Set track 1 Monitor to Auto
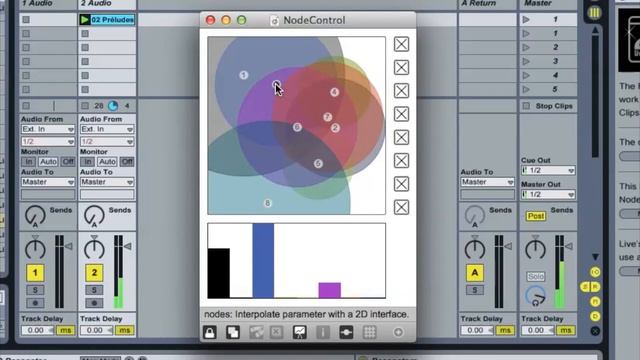 click(48, 162)
